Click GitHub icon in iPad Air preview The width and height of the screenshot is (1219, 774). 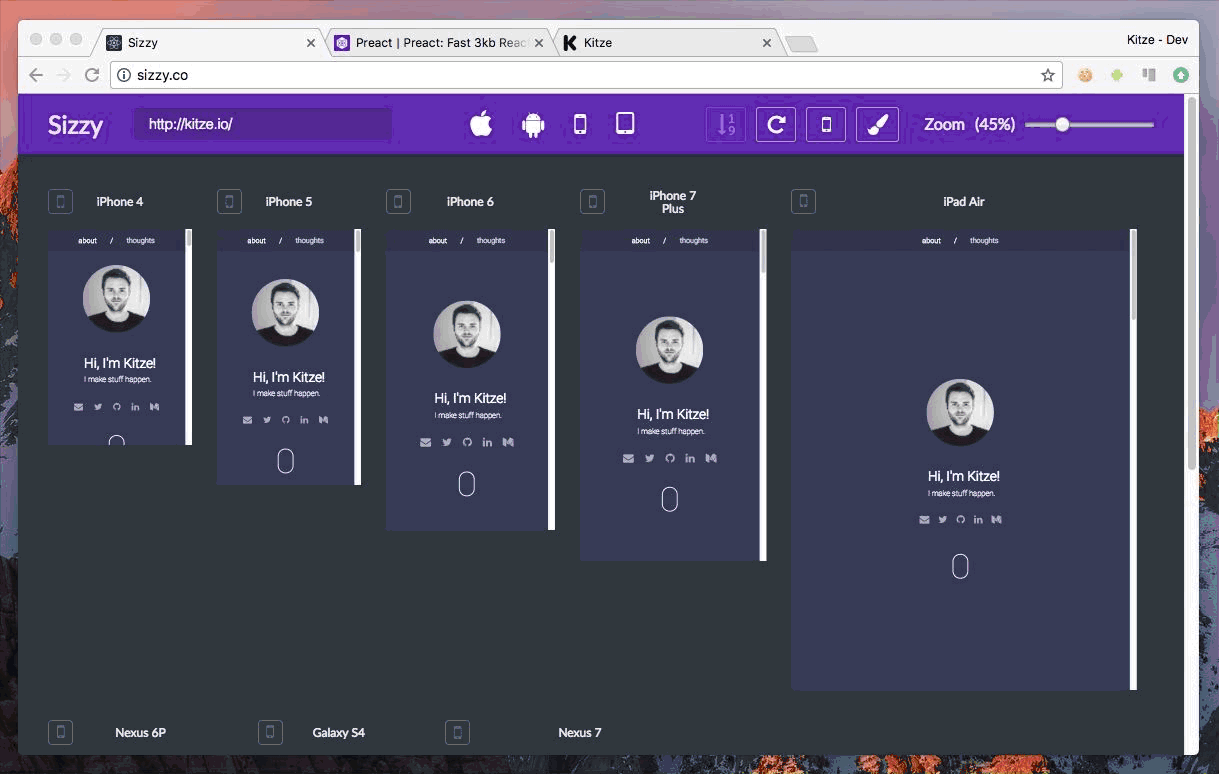960,519
